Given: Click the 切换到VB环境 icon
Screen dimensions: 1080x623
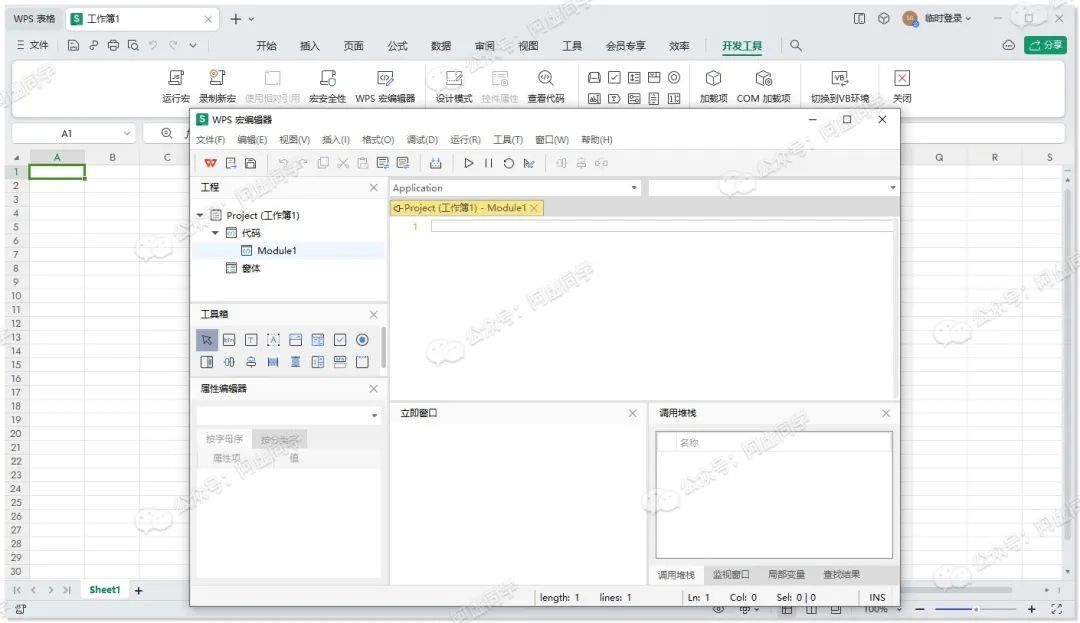Looking at the screenshot, I should pyautogui.click(x=840, y=85).
